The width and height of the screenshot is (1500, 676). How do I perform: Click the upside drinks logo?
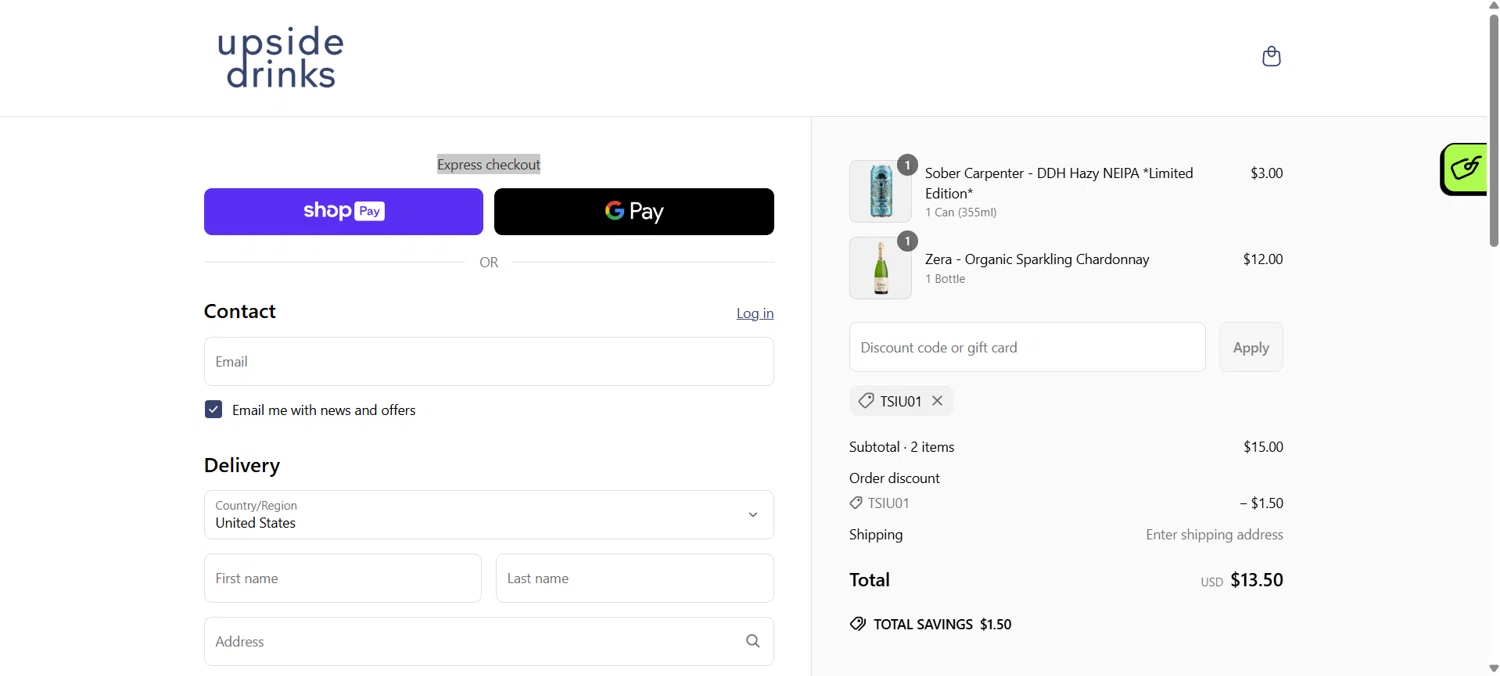pyautogui.click(x=281, y=58)
